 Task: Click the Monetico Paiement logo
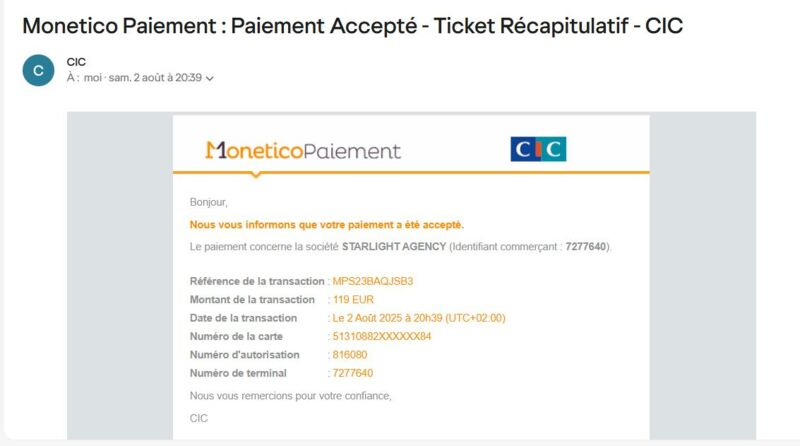303,151
